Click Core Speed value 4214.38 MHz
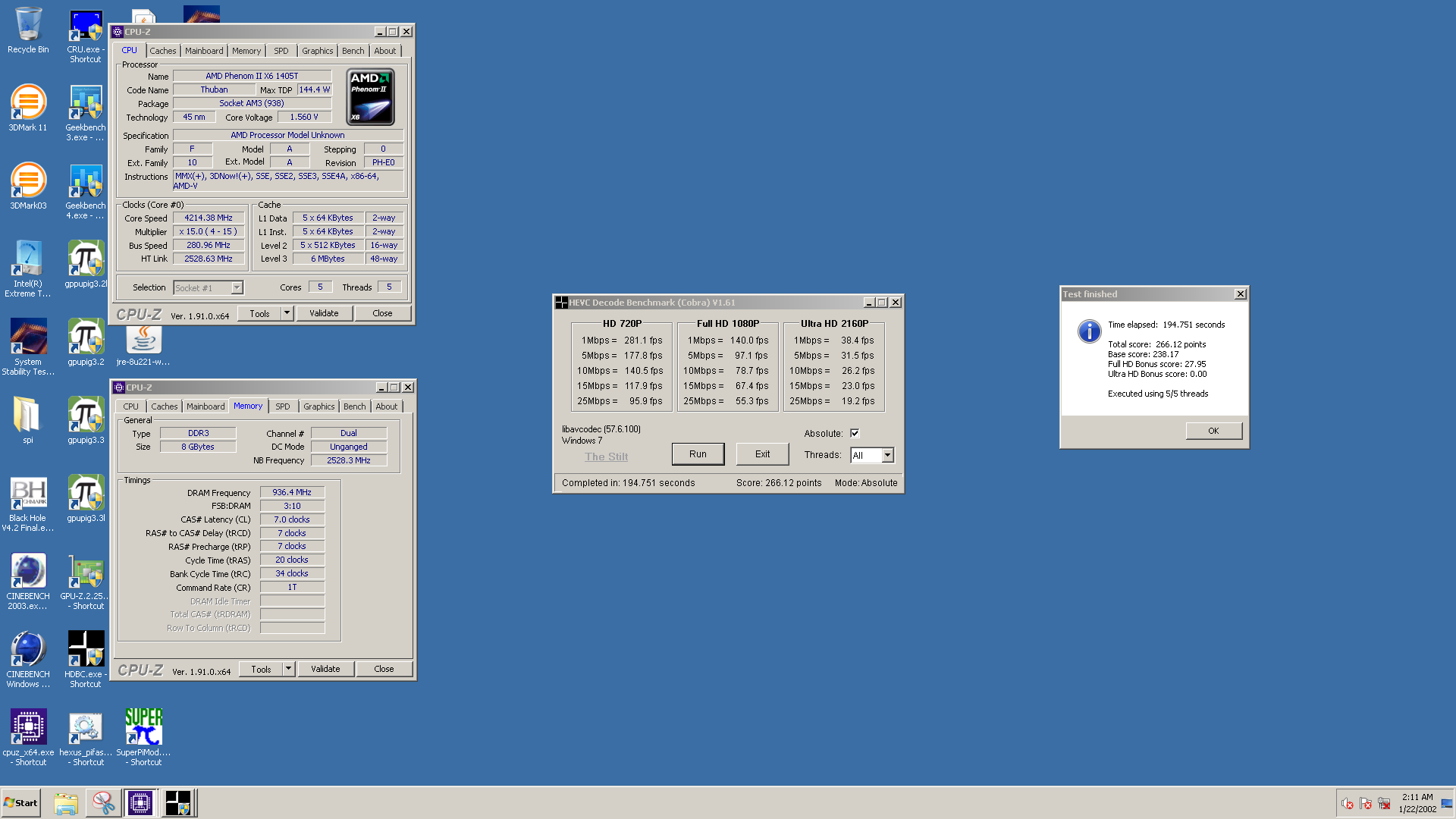This screenshot has height=819, width=1456. point(209,218)
